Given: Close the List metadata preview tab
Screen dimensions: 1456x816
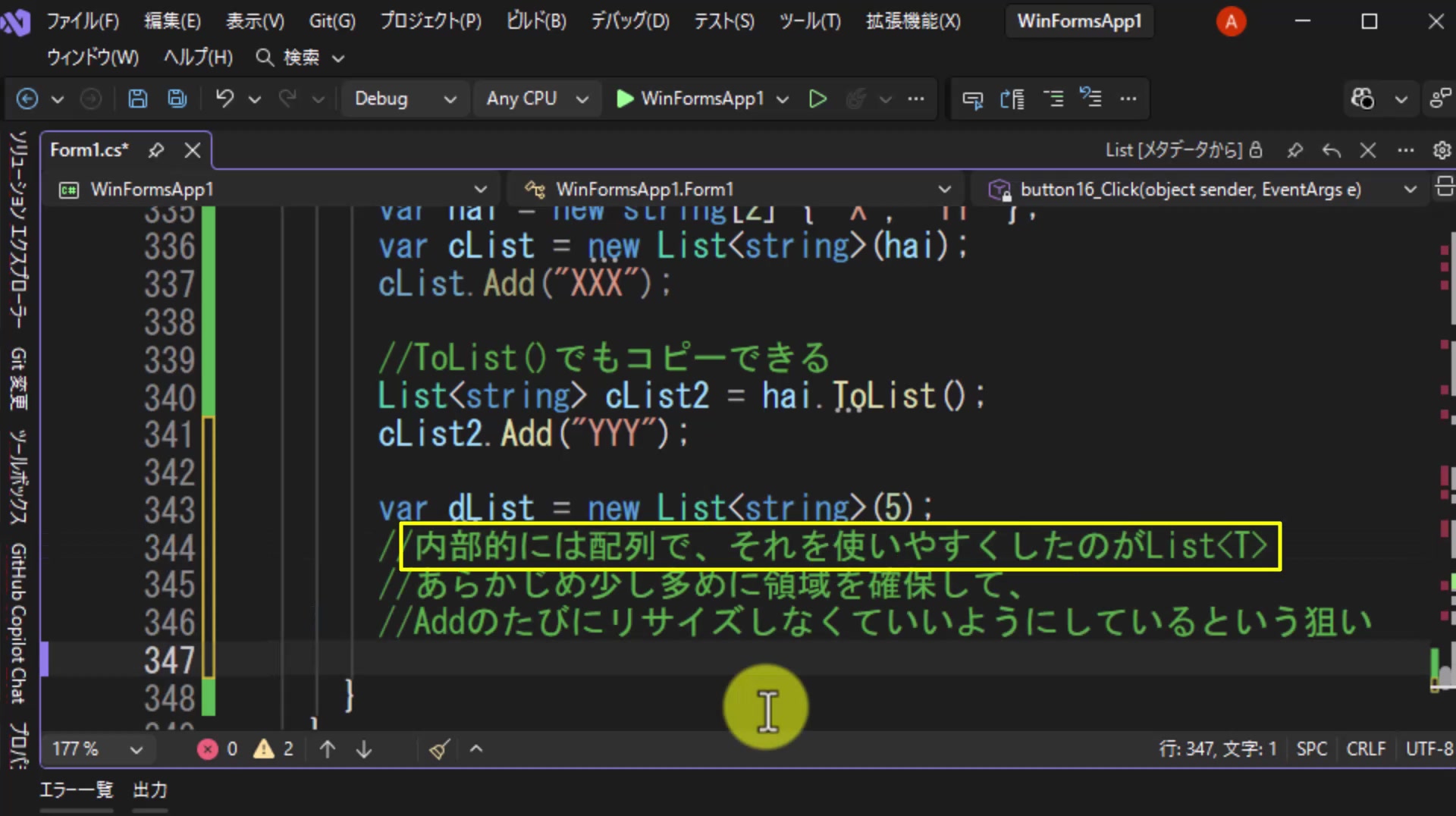Looking at the screenshot, I should [x=1368, y=150].
